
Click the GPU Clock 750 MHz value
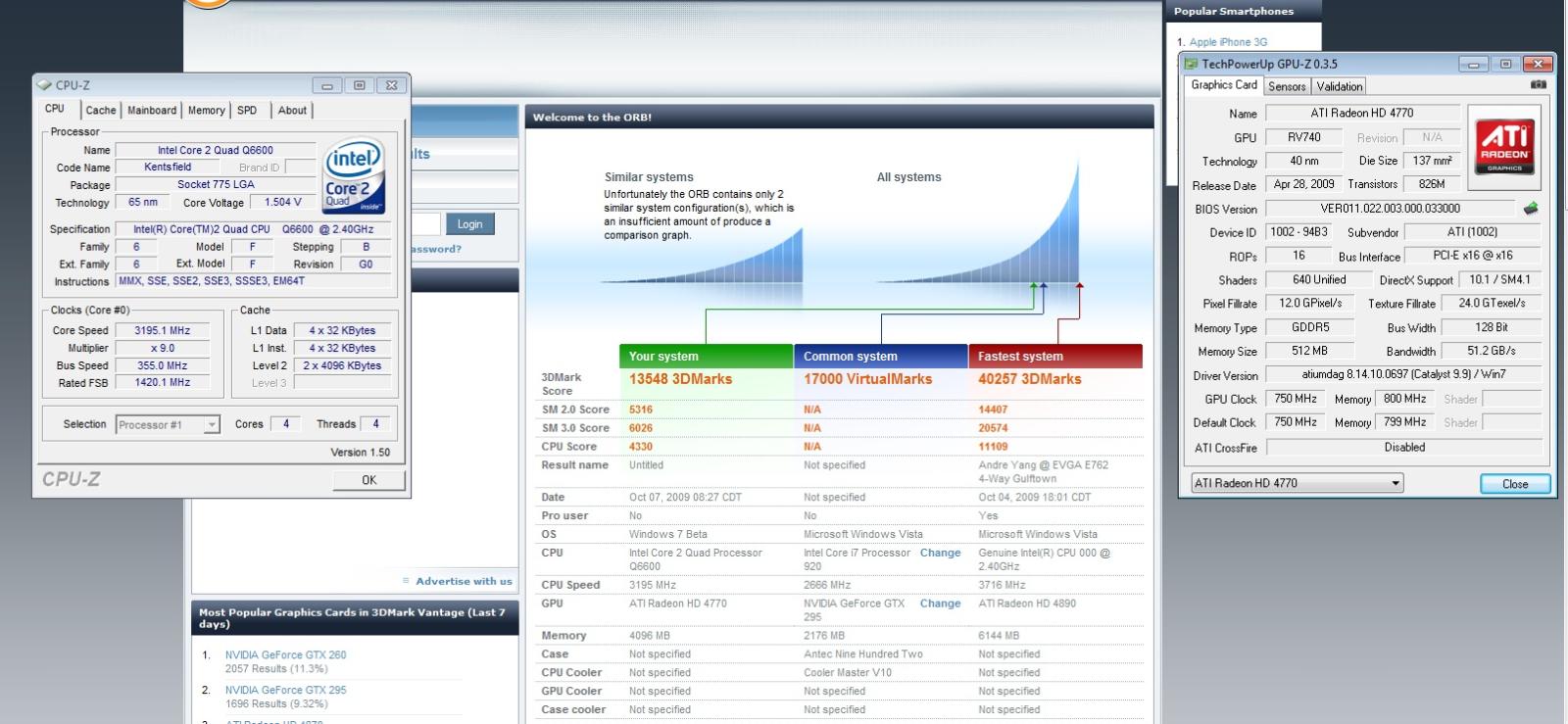[x=1295, y=399]
